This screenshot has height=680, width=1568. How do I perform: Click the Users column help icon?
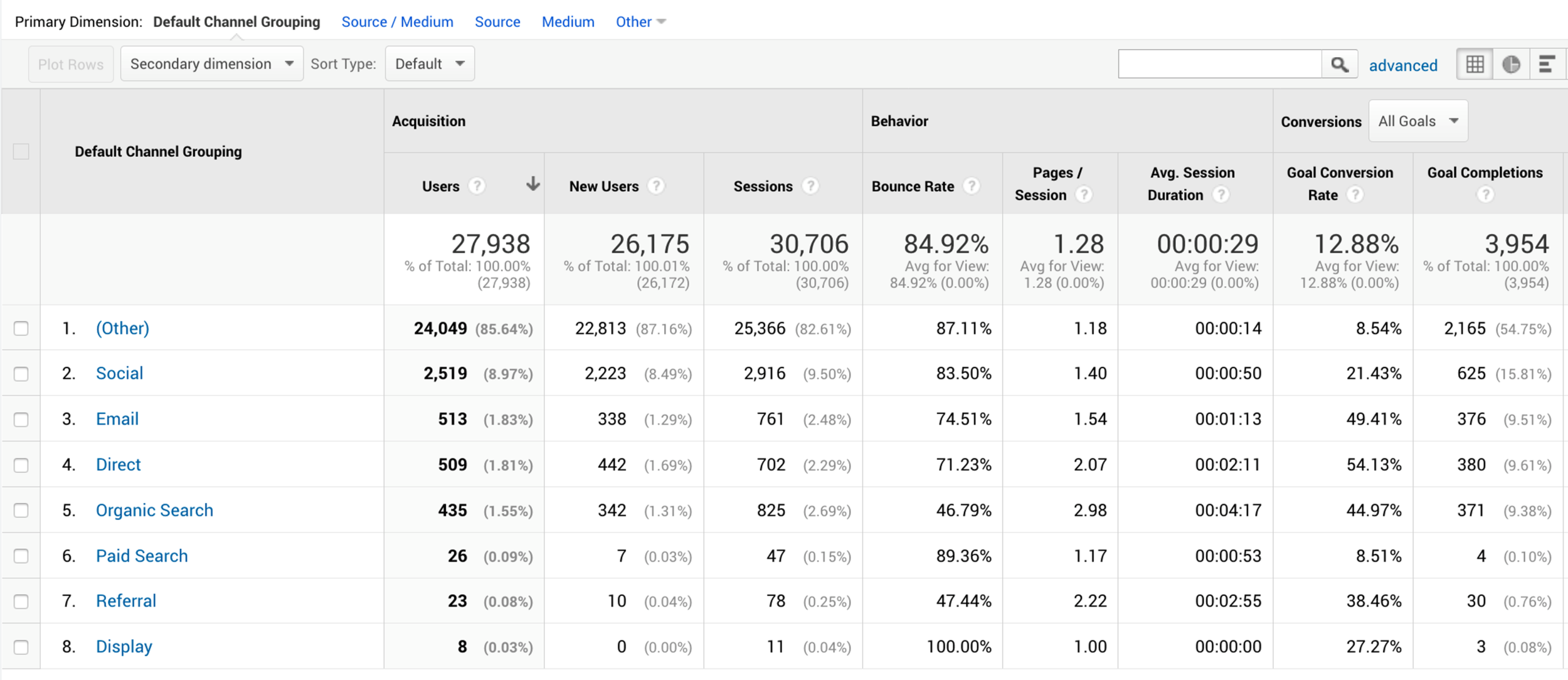click(x=477, y=186)
